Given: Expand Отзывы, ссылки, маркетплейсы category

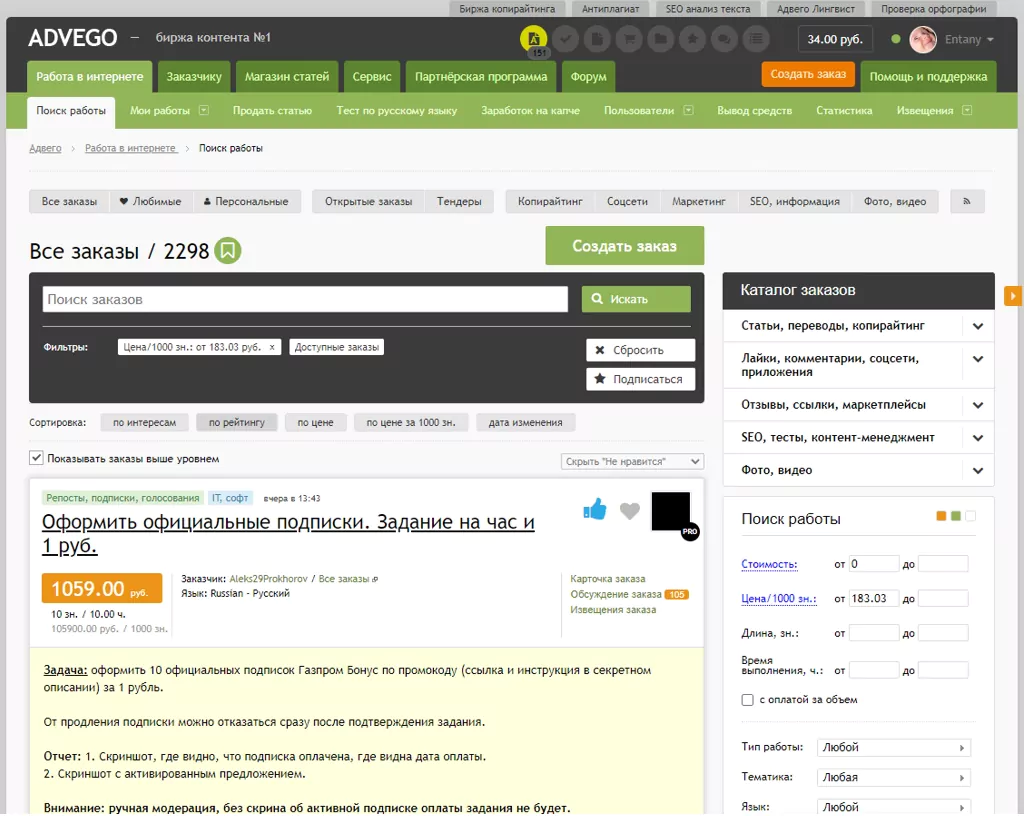Looking at the screenshot, I should 978,405.
